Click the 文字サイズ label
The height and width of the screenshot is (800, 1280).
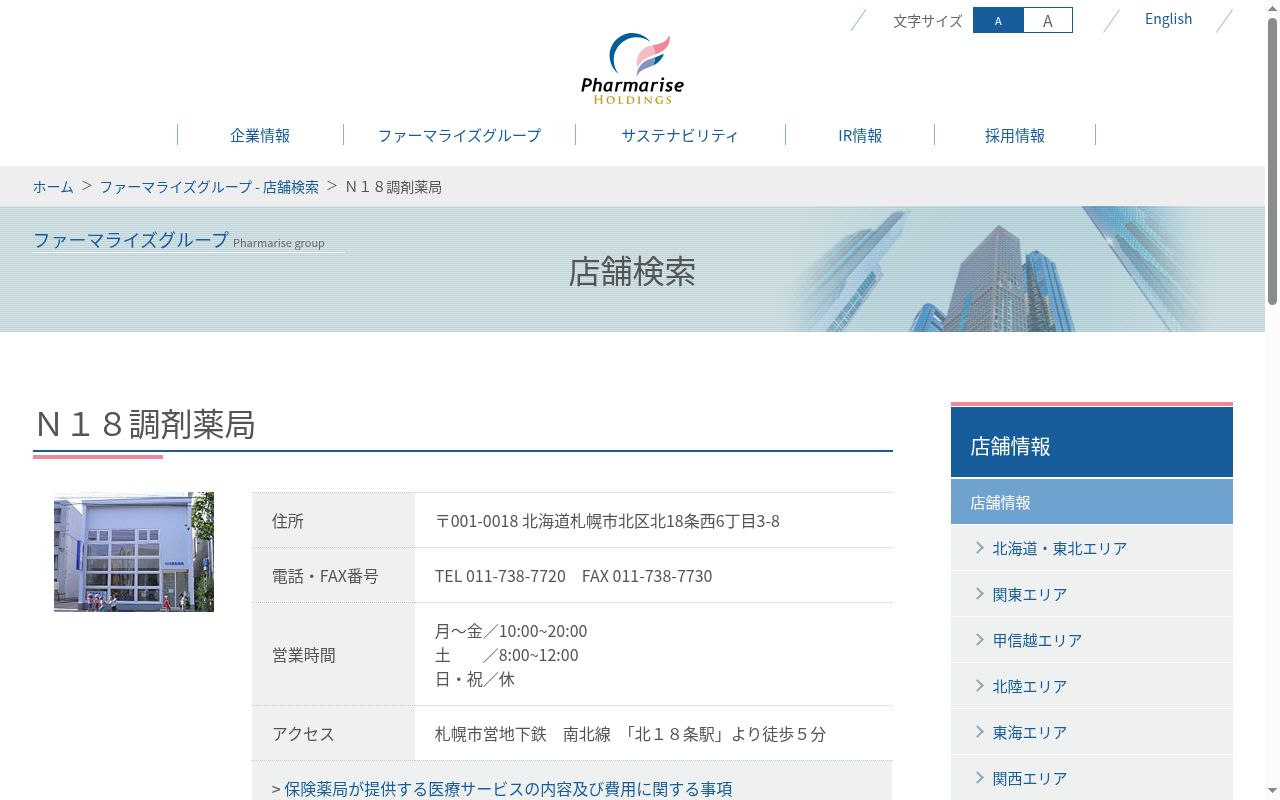[x=927, y=20]
